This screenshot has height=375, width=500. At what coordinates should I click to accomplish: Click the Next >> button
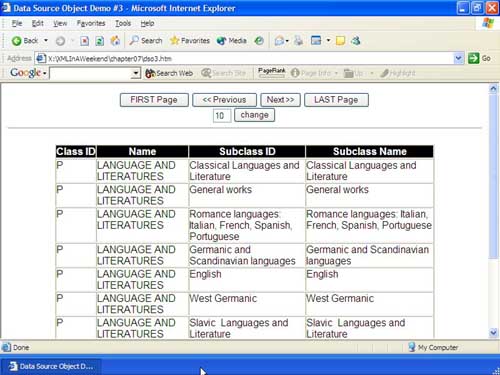[280, 100]
